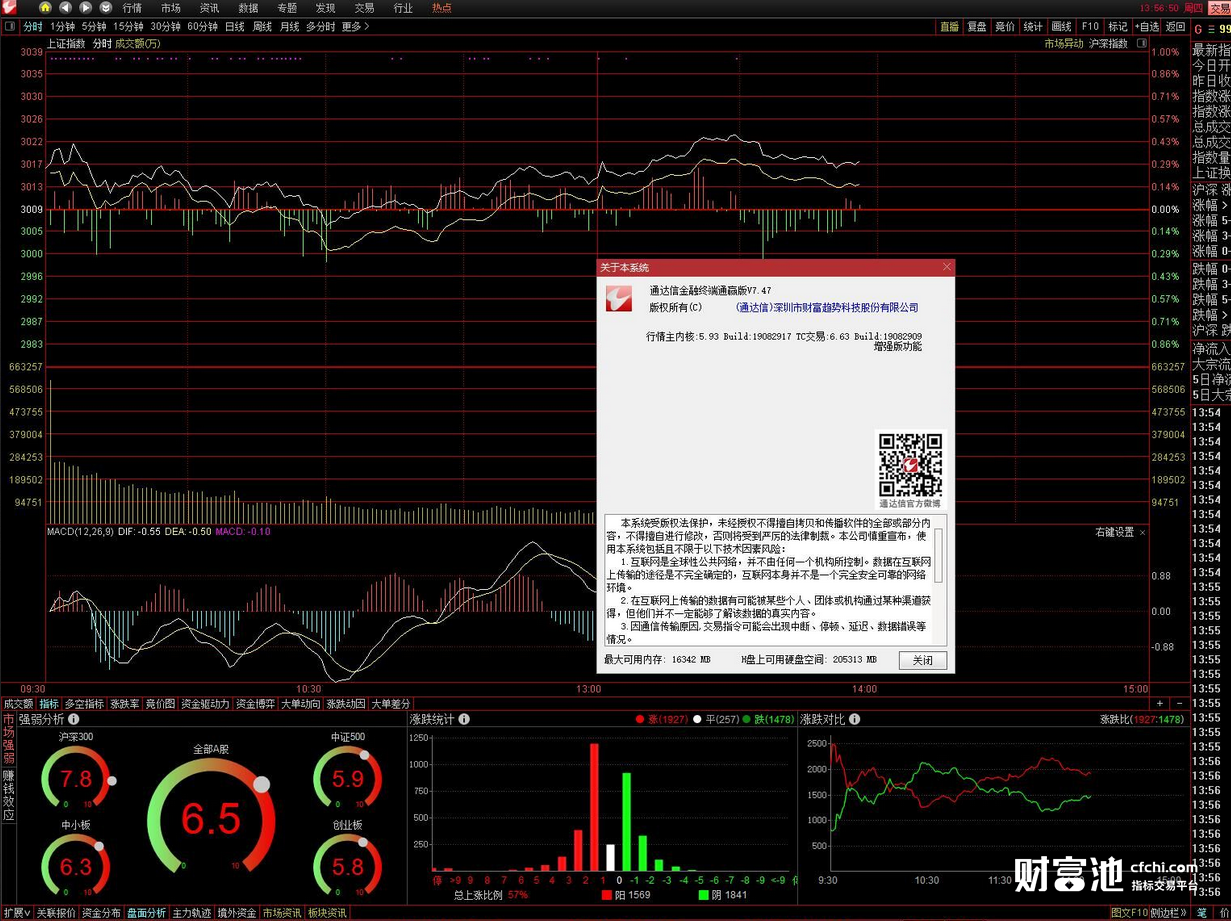Click the 画线 drawing button
The height and width of the screenshot is (921, 1231).
(x=1062, y=26)
